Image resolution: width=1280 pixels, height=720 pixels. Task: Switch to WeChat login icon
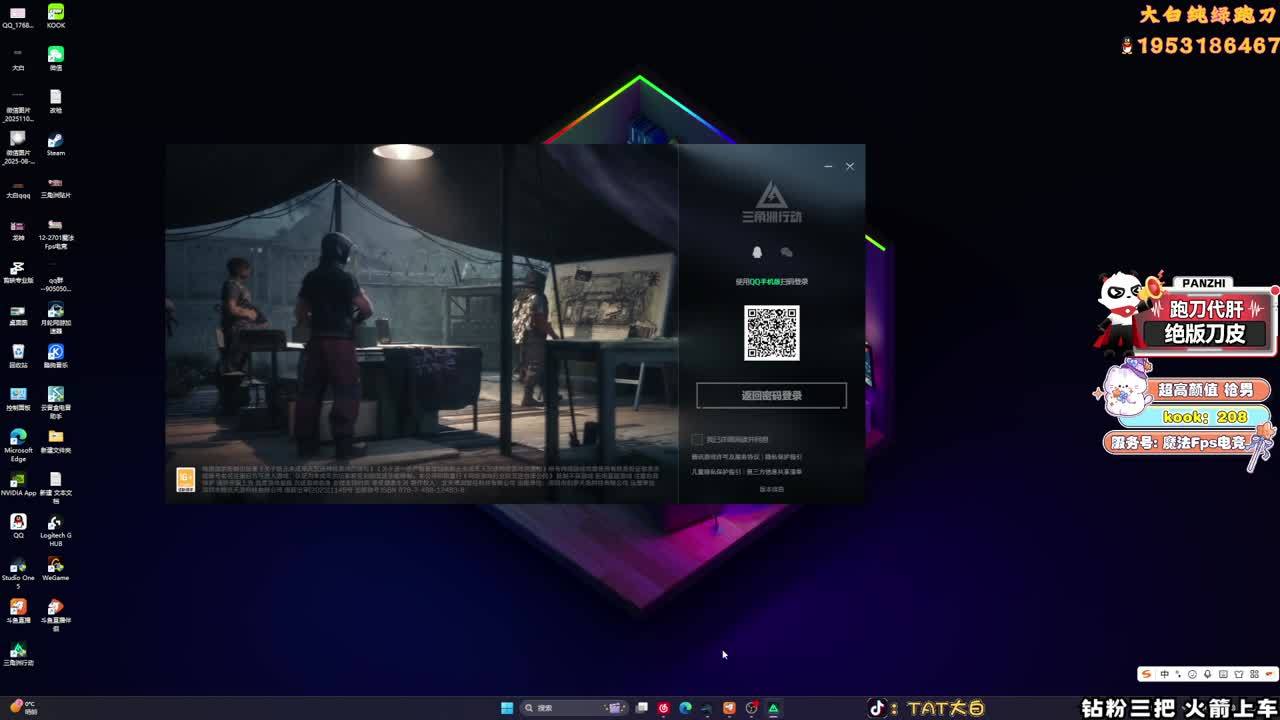point(786,253)
